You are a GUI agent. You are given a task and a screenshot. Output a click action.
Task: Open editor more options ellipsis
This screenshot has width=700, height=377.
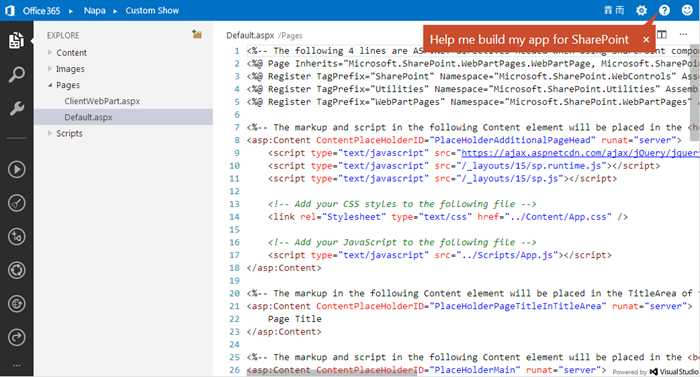coord(683,34)
